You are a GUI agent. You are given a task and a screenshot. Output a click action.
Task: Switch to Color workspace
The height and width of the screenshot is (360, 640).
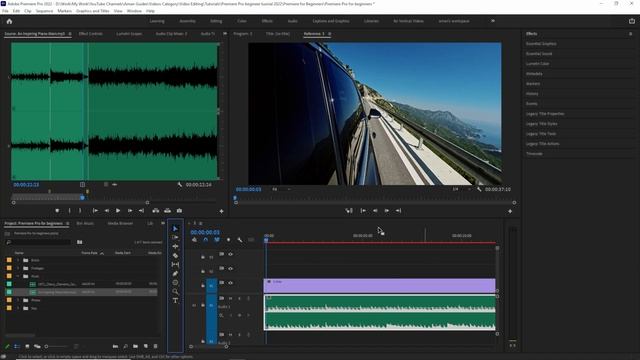(242, 21)
